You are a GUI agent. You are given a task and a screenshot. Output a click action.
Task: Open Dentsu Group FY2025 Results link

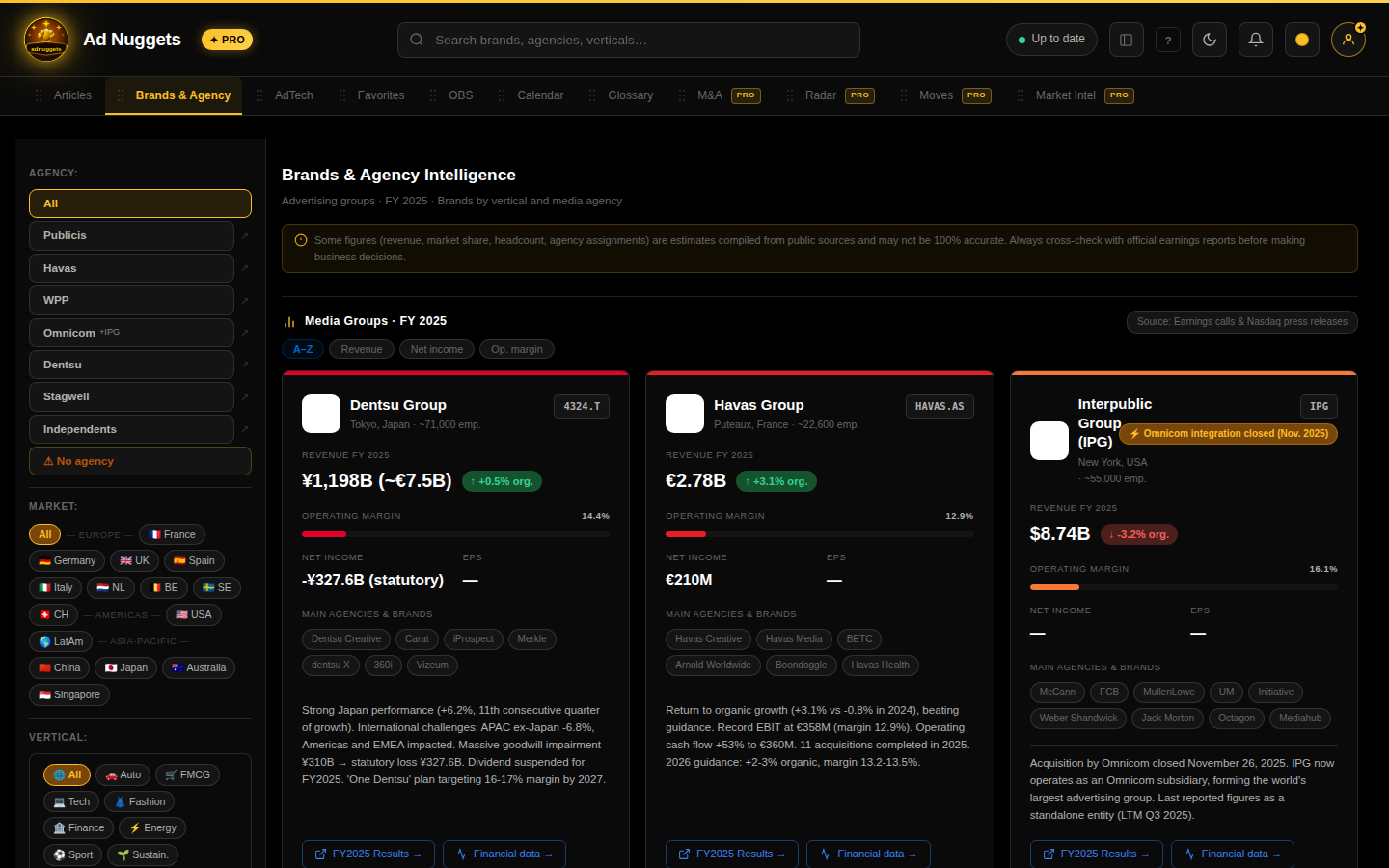pos(368,854)
